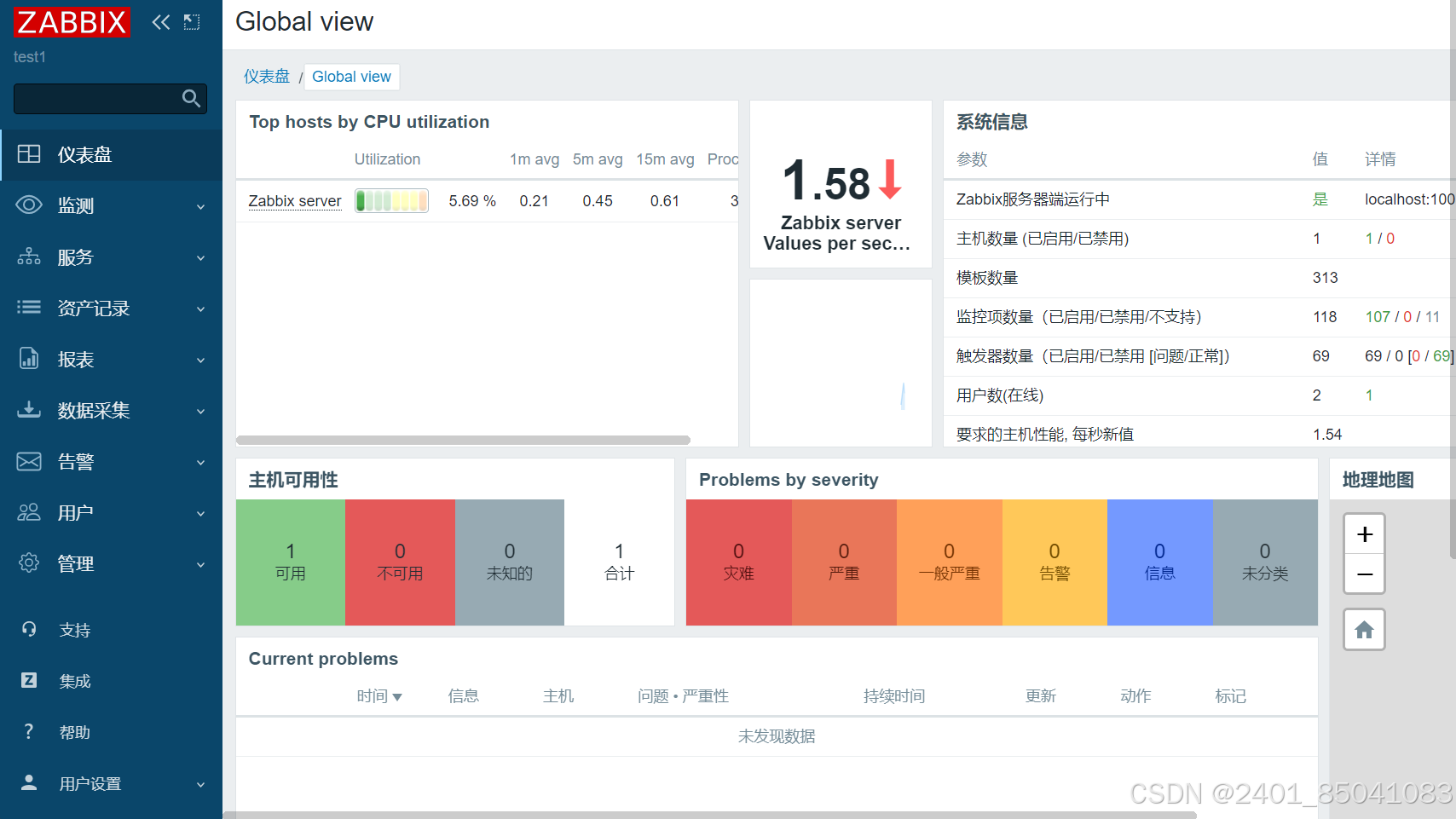Click the Global view breadcrumb link
This screenshot has width=1456, height=819.
351,77
